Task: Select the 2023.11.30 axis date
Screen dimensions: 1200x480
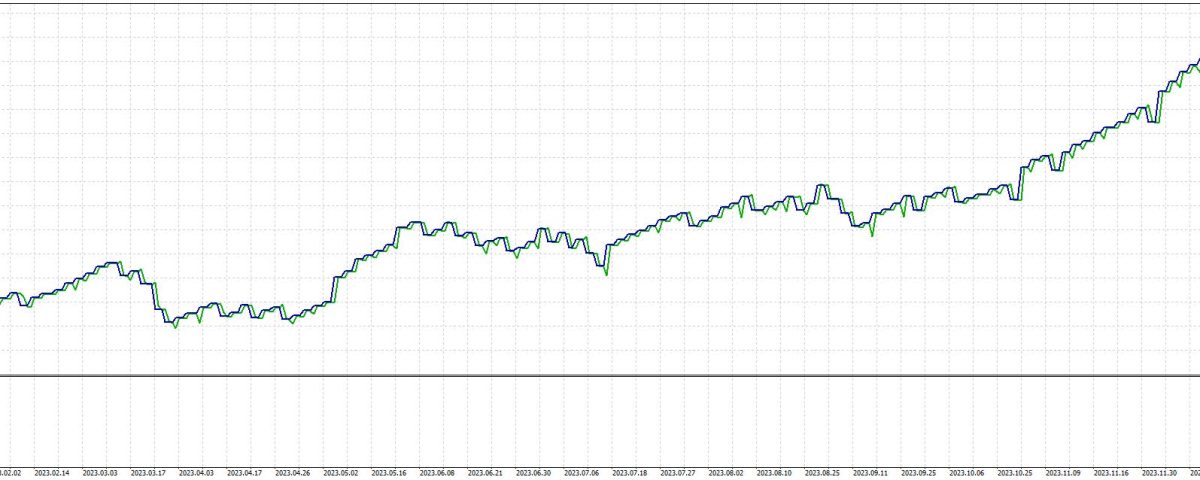Action: [1160, 473]
